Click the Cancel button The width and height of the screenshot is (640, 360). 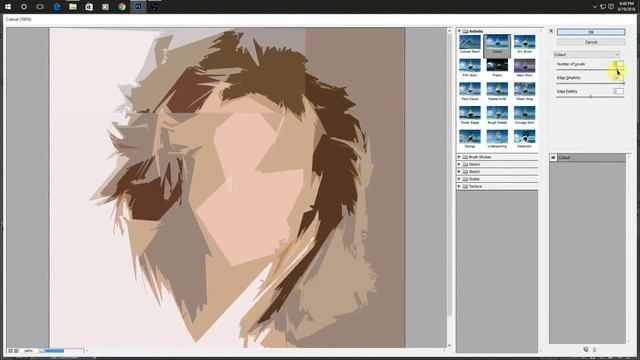click(x=591, y=42)
